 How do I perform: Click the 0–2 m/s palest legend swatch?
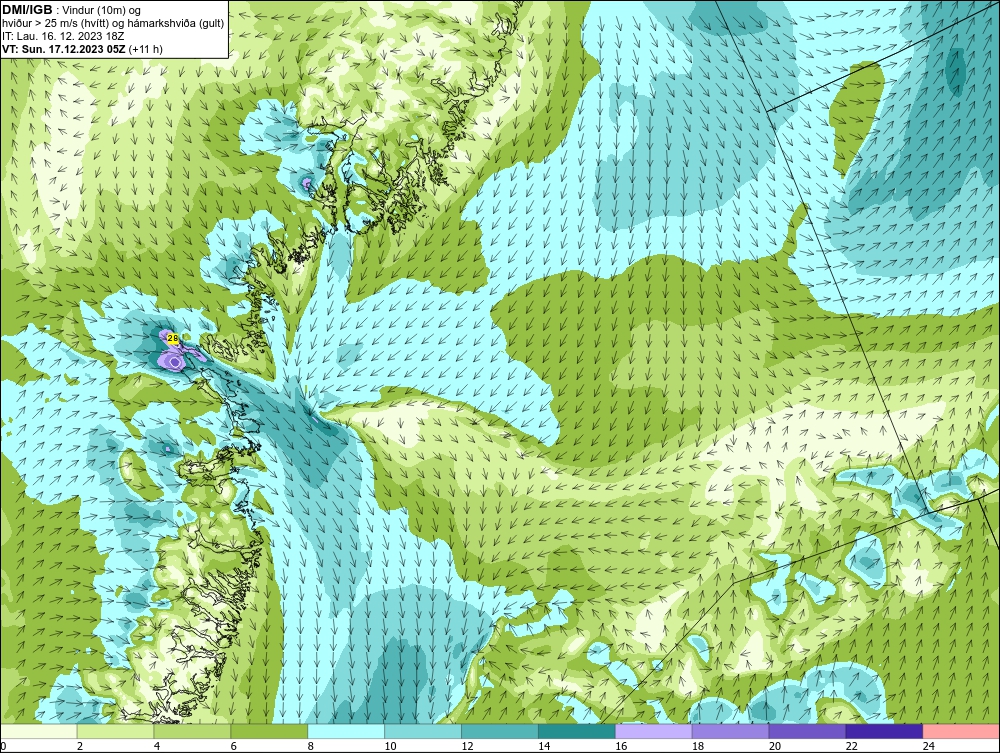pyautogui.click(x=38, y=731)
